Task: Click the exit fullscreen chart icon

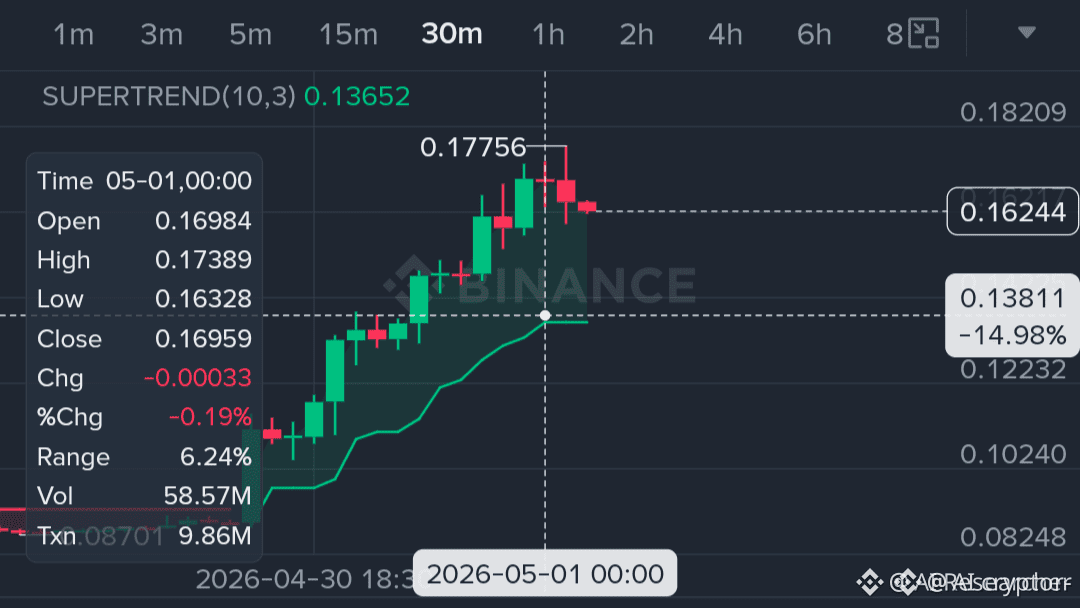Action: [924, 33]
